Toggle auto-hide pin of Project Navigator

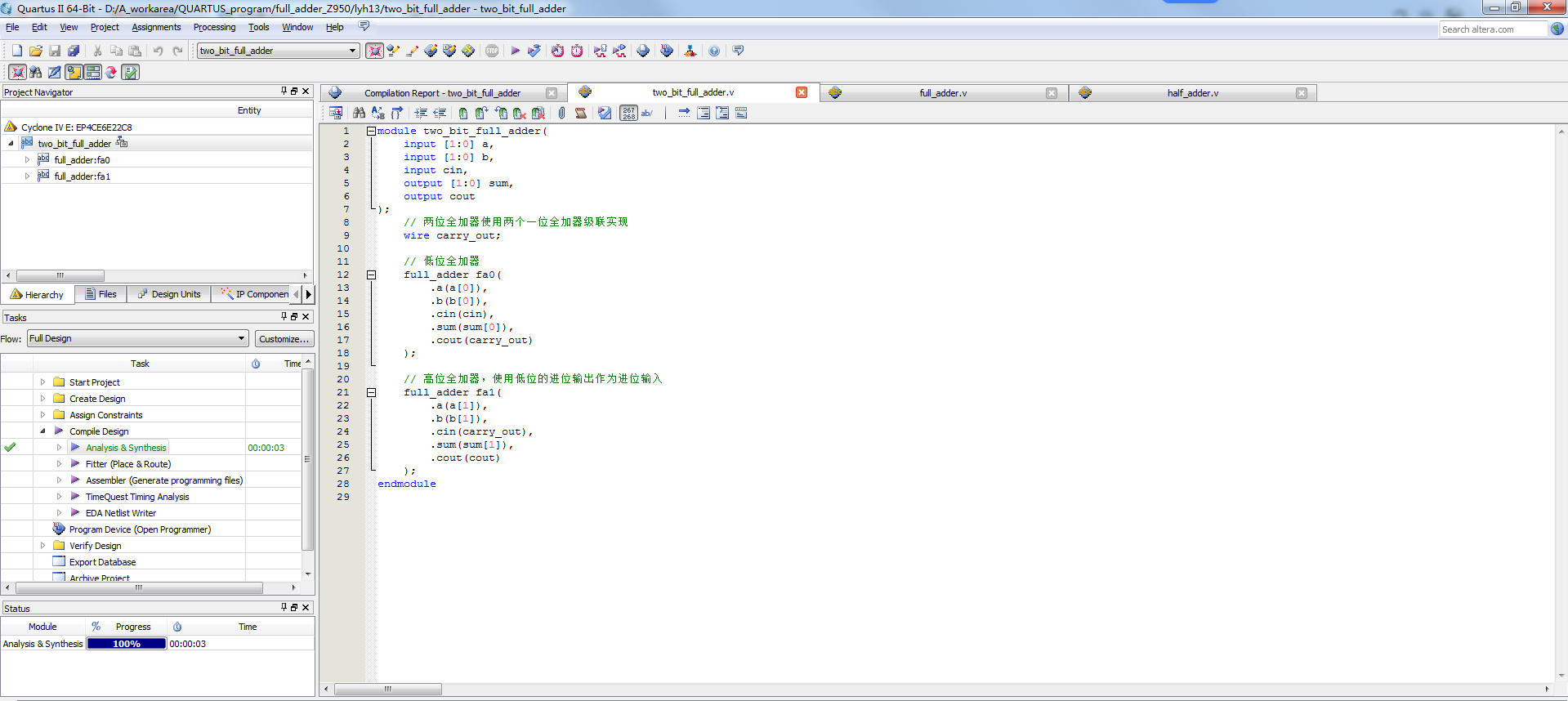[284, 92]
